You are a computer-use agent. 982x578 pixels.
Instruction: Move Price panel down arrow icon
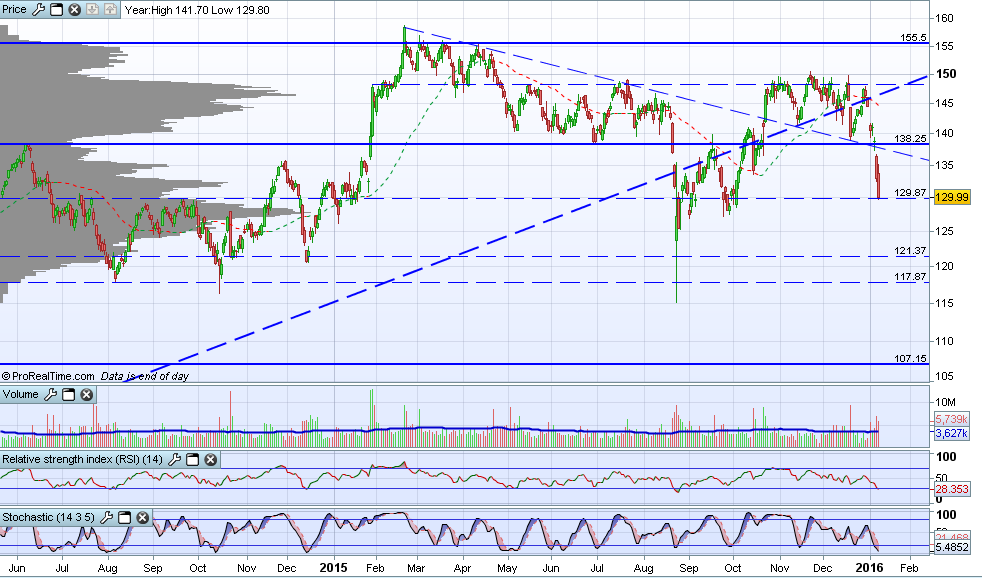coord(92,9)
